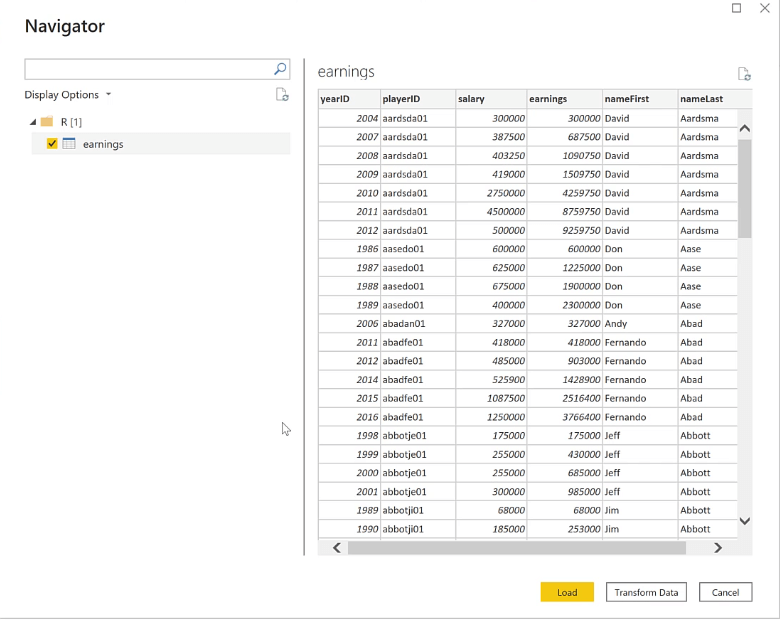
Task: Click earnings cell 430000
Action: point(565,454)
